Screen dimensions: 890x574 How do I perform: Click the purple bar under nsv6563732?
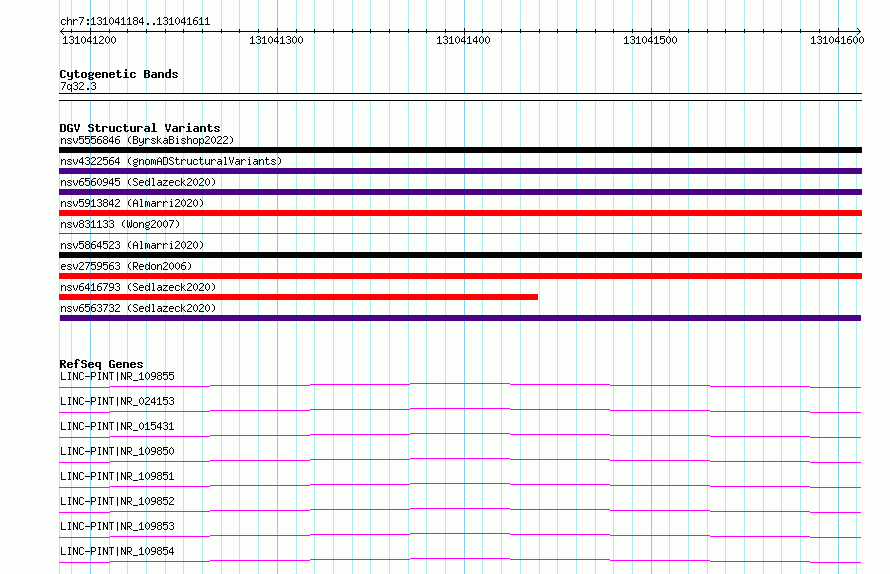coord(460,318)
